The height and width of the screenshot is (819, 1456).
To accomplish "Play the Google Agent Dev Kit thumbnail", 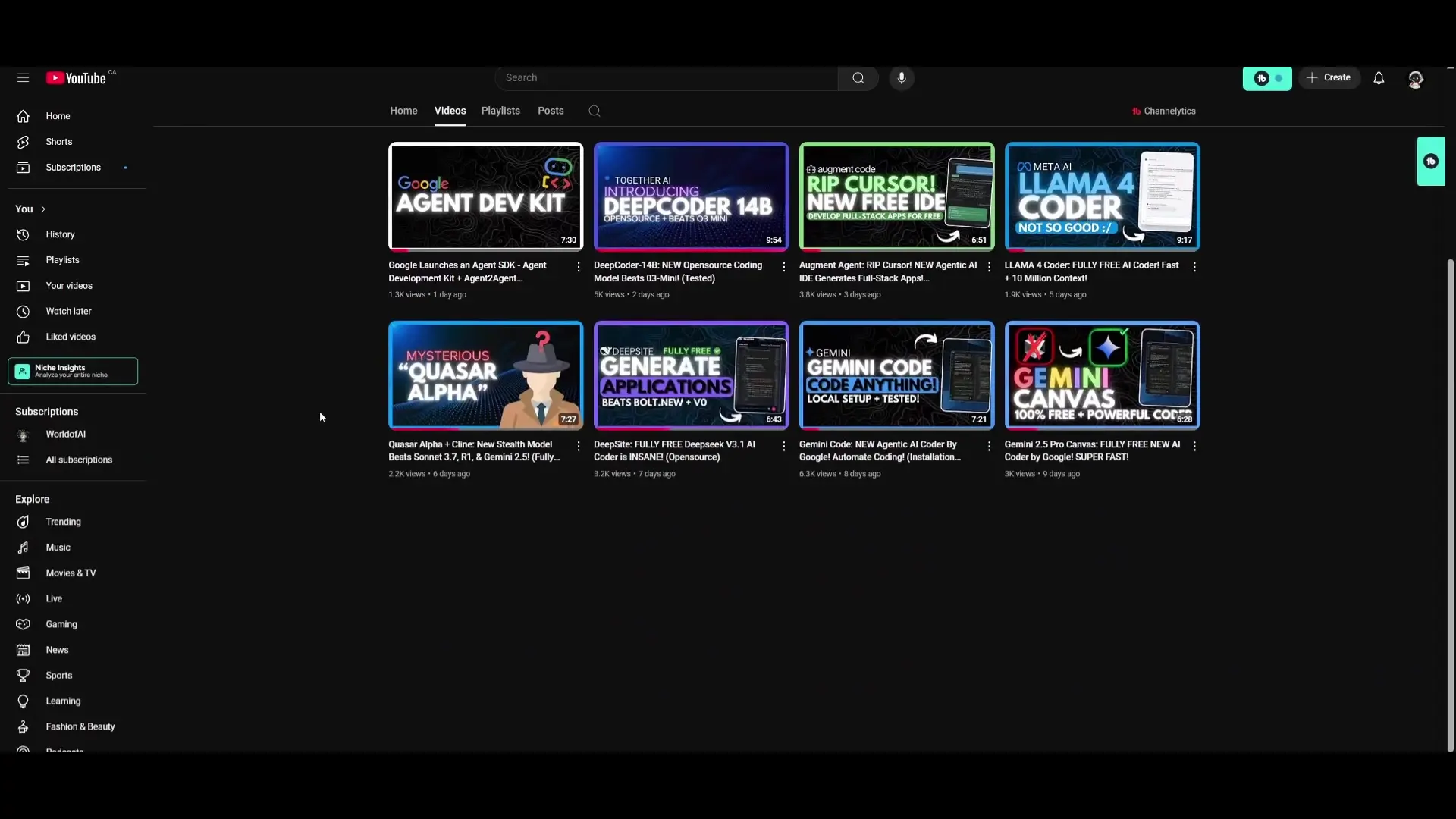I will click(x=485, y=196).
